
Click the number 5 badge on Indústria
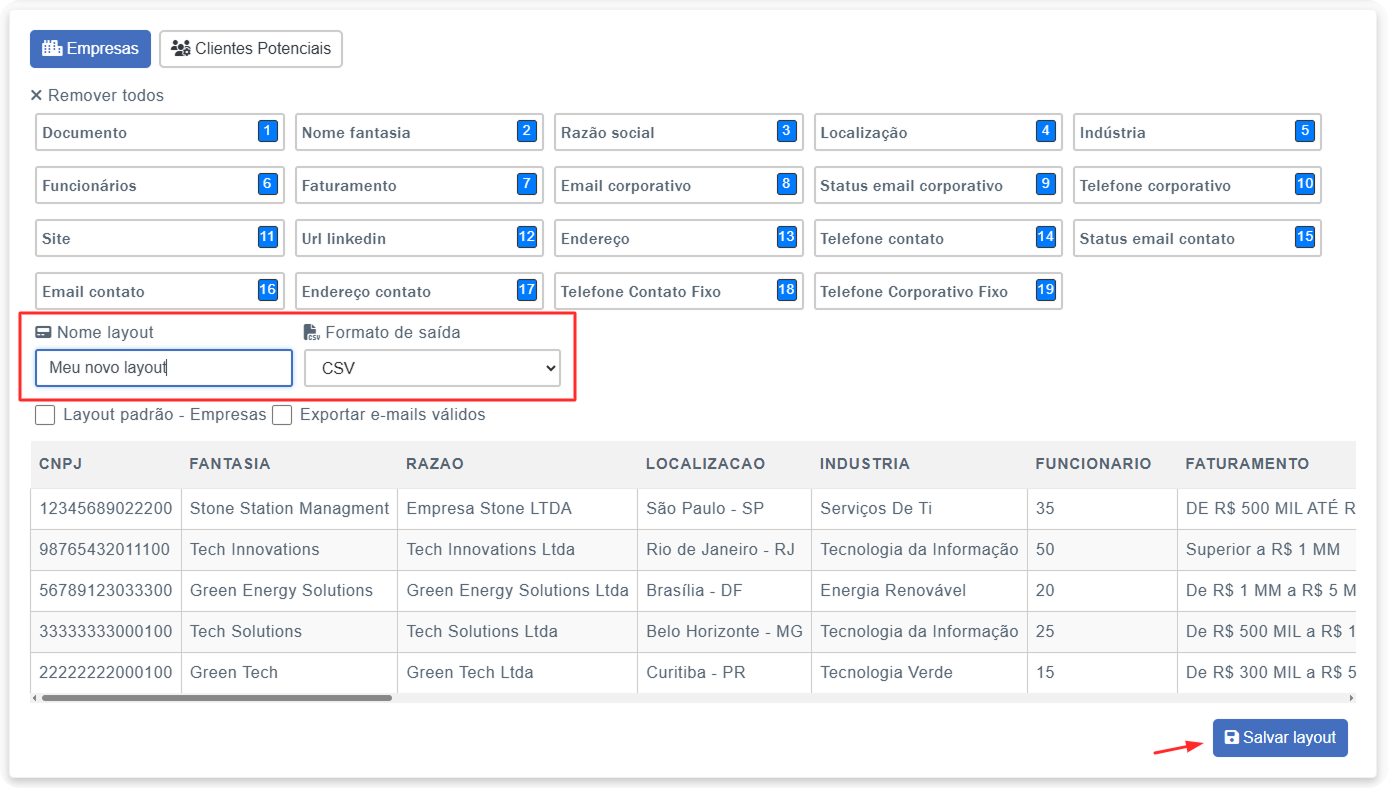point(1304,131)
